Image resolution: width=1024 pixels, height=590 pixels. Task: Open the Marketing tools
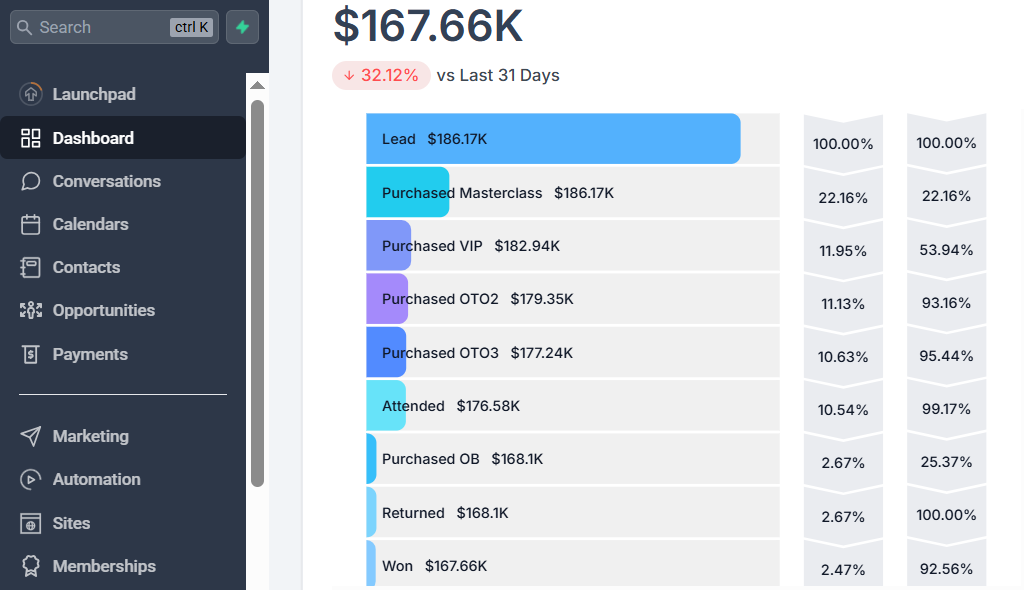[x=90, y=436]
